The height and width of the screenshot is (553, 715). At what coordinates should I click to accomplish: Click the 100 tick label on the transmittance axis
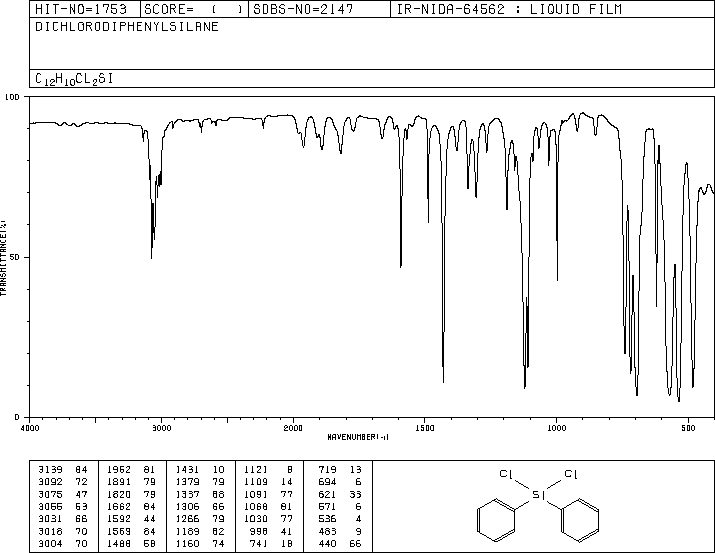[x=12, y=97]
